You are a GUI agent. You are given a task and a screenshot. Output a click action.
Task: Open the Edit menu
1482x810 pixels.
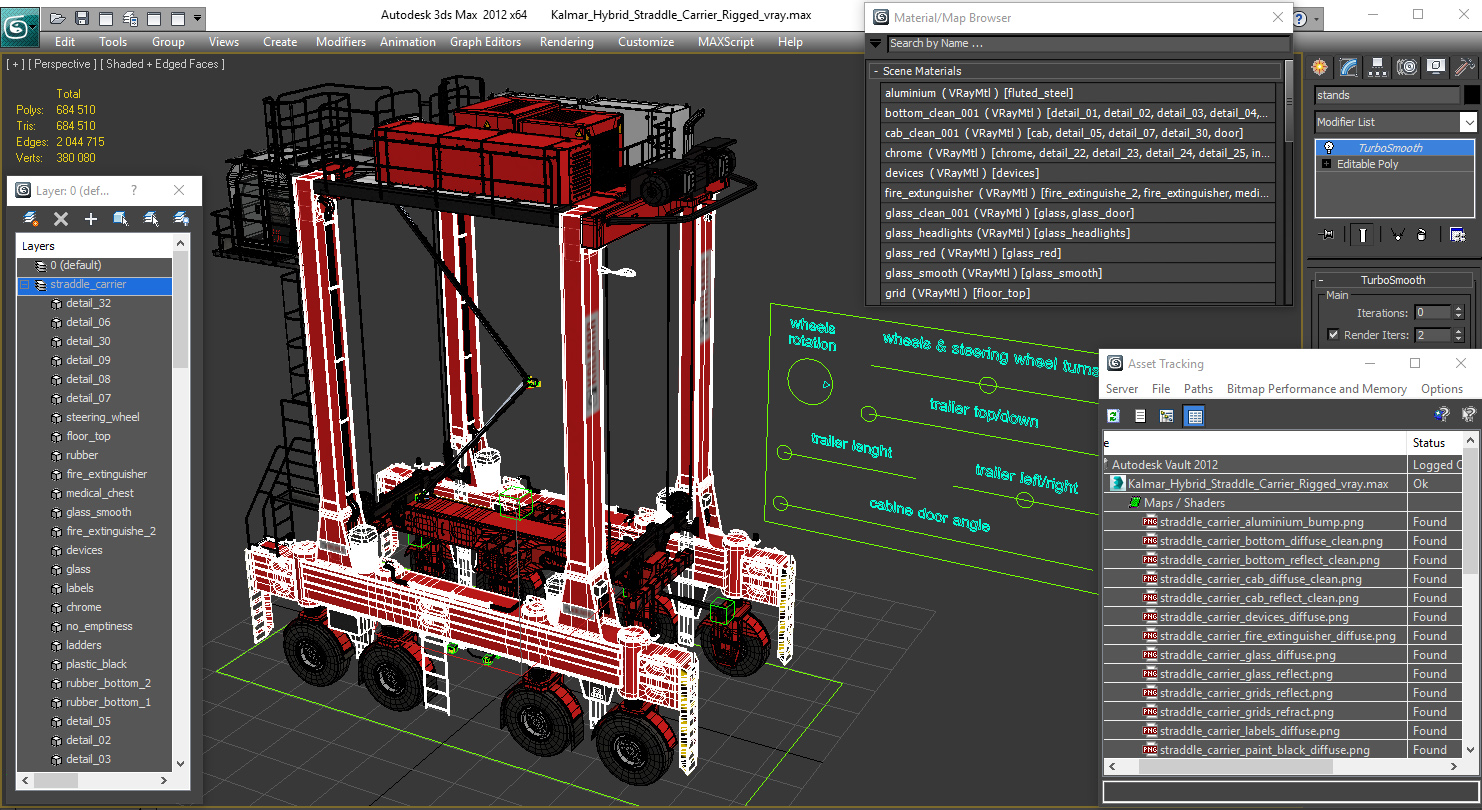pos(65,42)
